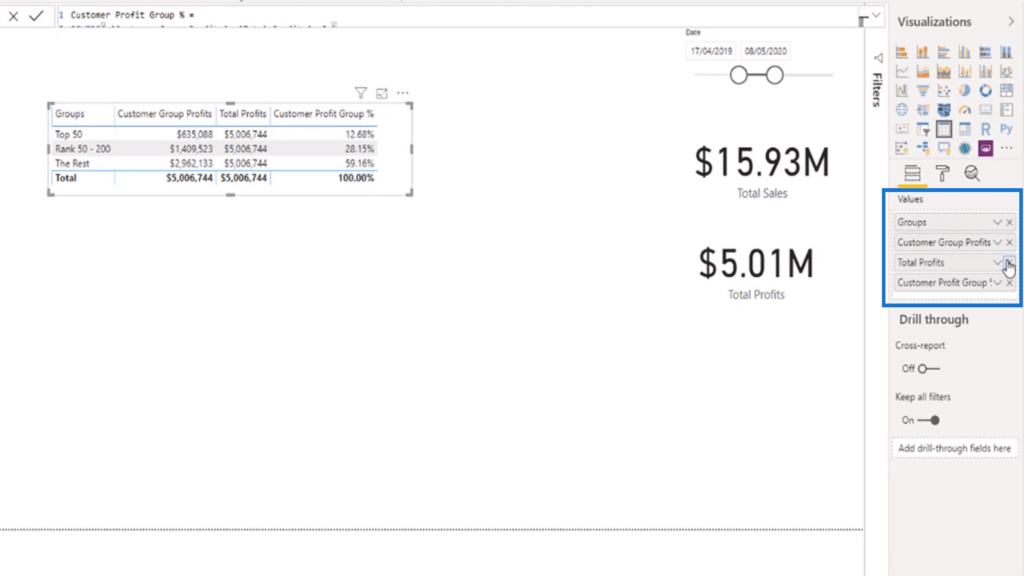1024x576 pixels.
Task: Switch to Analytics magnifier tab
Action: tap(972, 173)
